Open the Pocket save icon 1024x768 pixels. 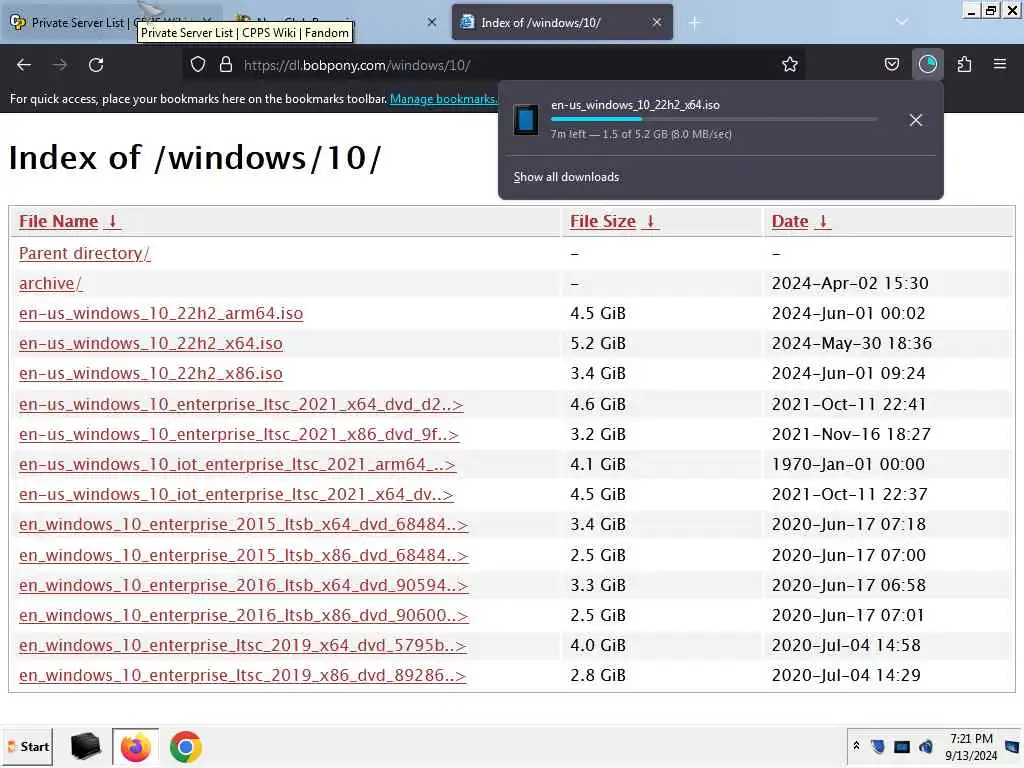tap(891, 65)
